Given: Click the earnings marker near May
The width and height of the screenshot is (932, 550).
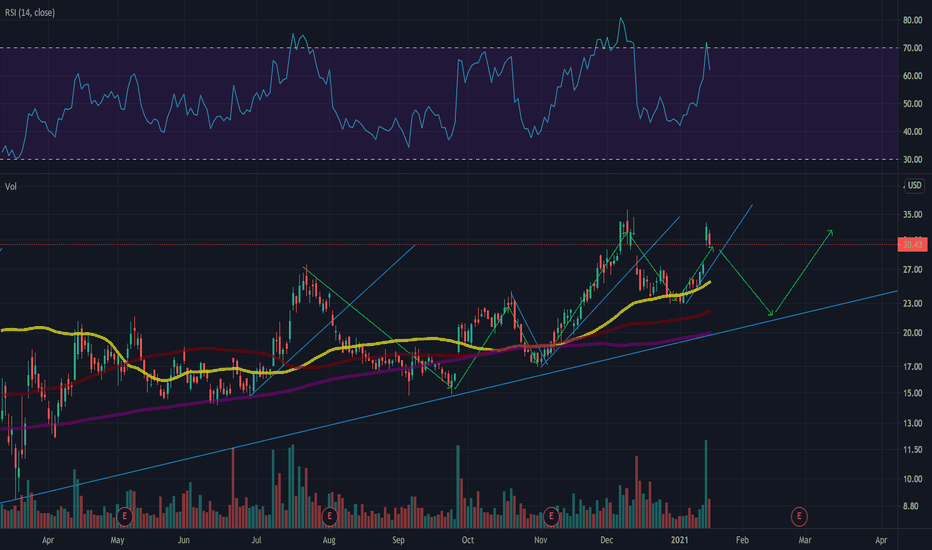Looking at the screenshot, I should click(x=124, y=516).
